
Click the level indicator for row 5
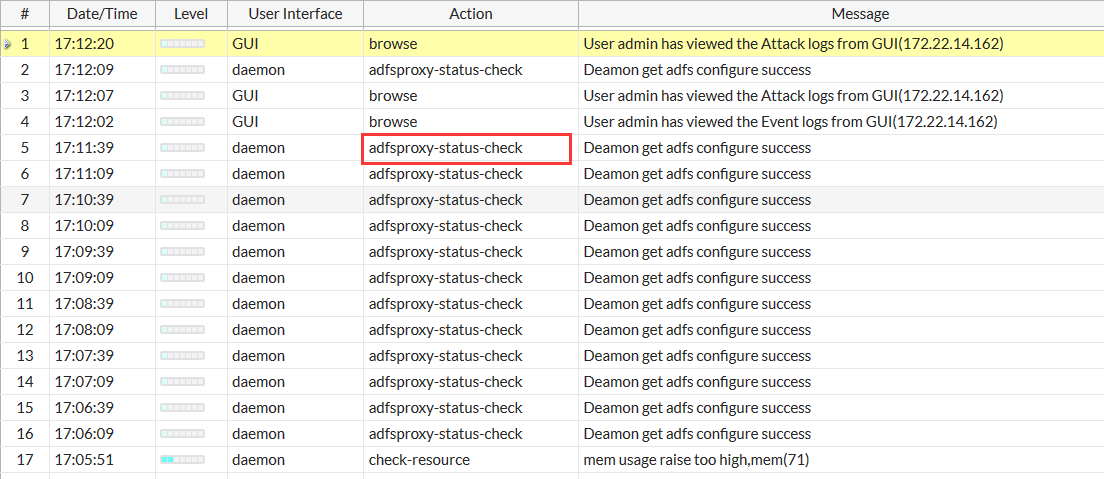tap(182, 148)
